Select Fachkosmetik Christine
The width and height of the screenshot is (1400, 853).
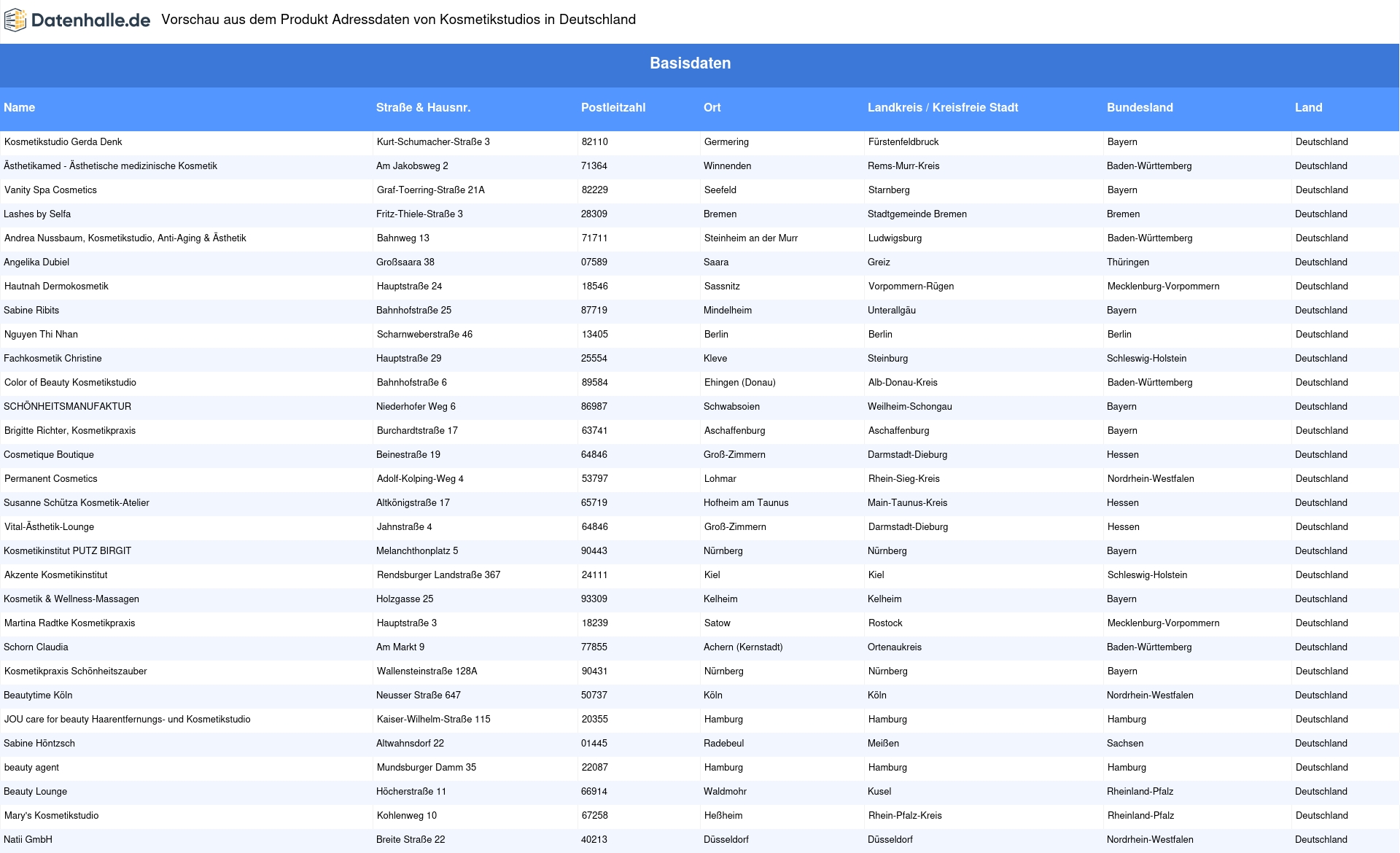[x=52, y=359]
